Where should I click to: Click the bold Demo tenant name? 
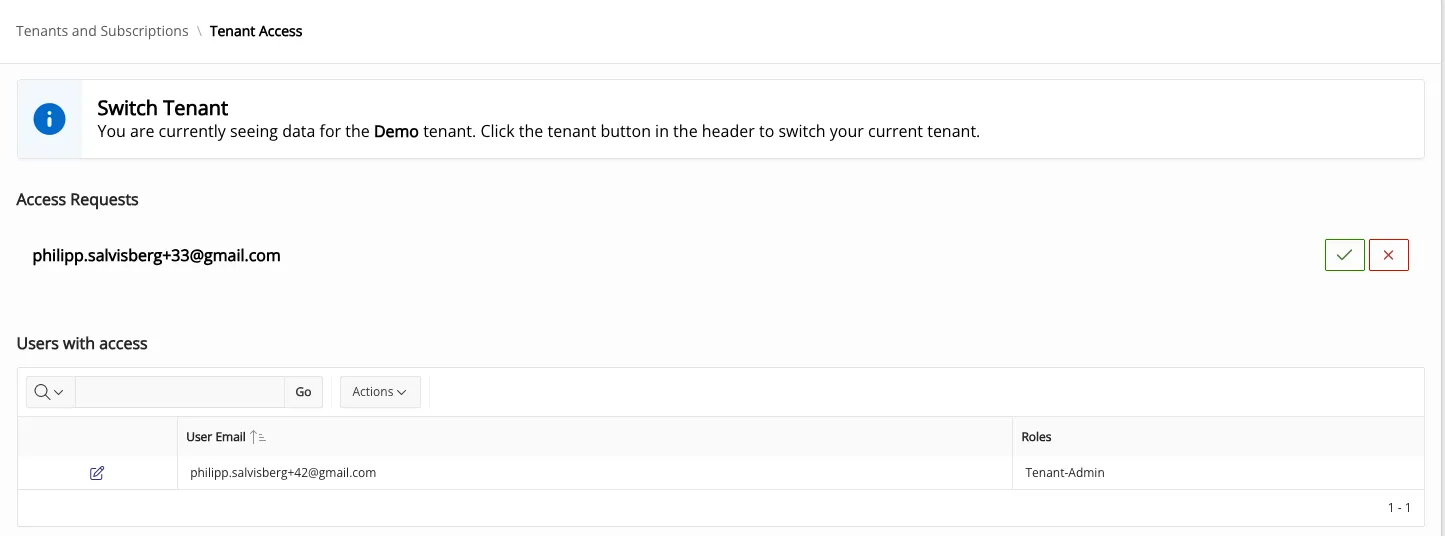396,132
